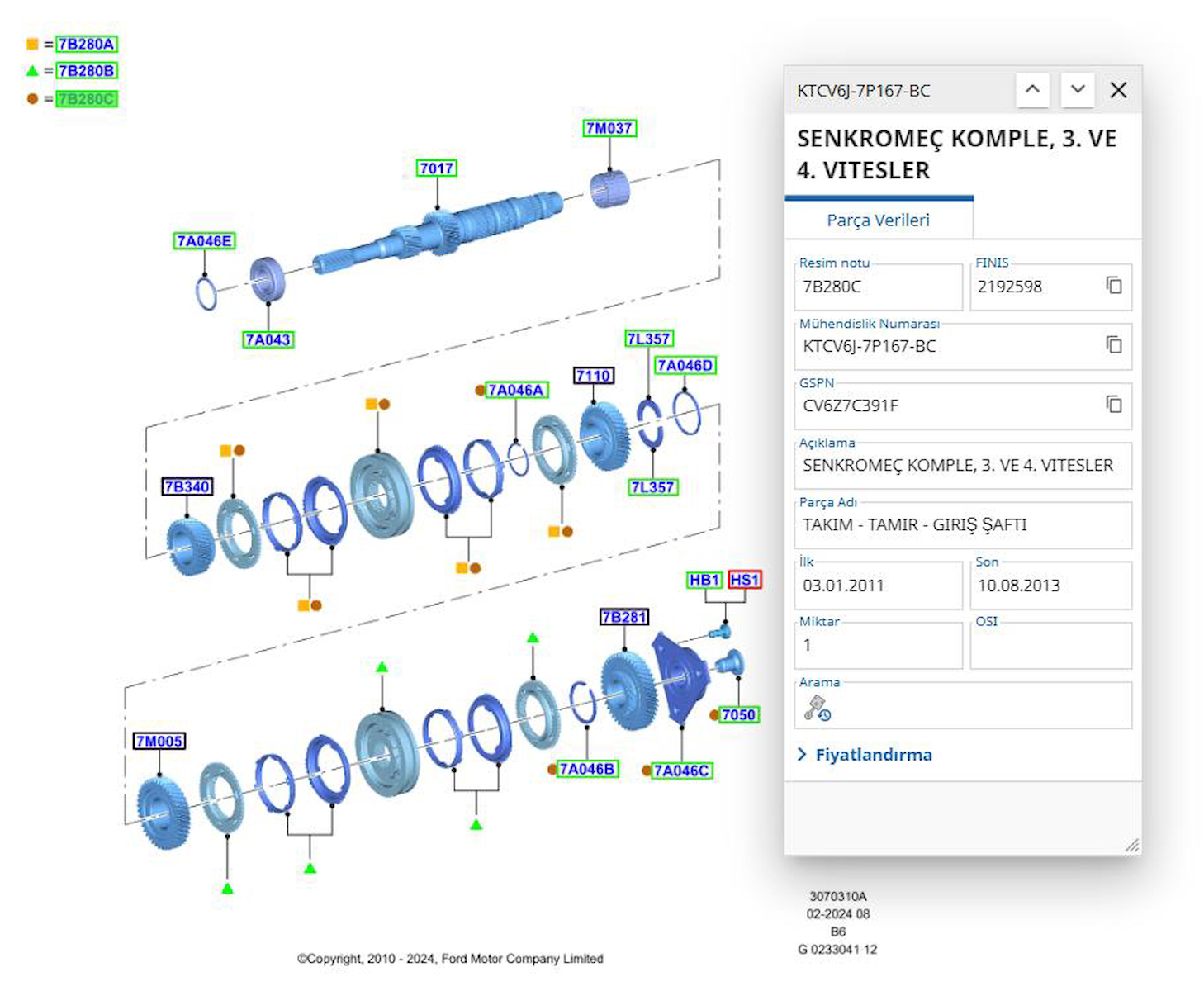Open the Parça Verileri tab
This screenshot has width=1204, height=991.
[x=878, y=220]
